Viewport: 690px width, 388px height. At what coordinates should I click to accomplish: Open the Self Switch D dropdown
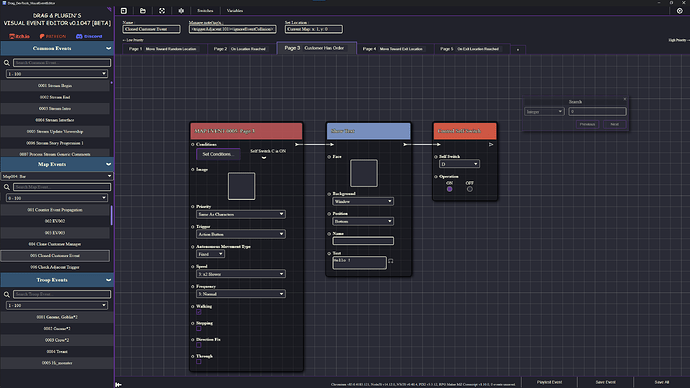[459, 164]
